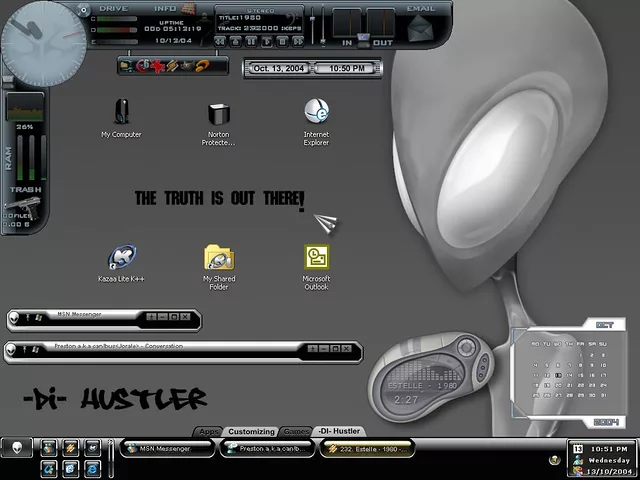Launch Microsoft Outlook desktop icon

point(316,257)
